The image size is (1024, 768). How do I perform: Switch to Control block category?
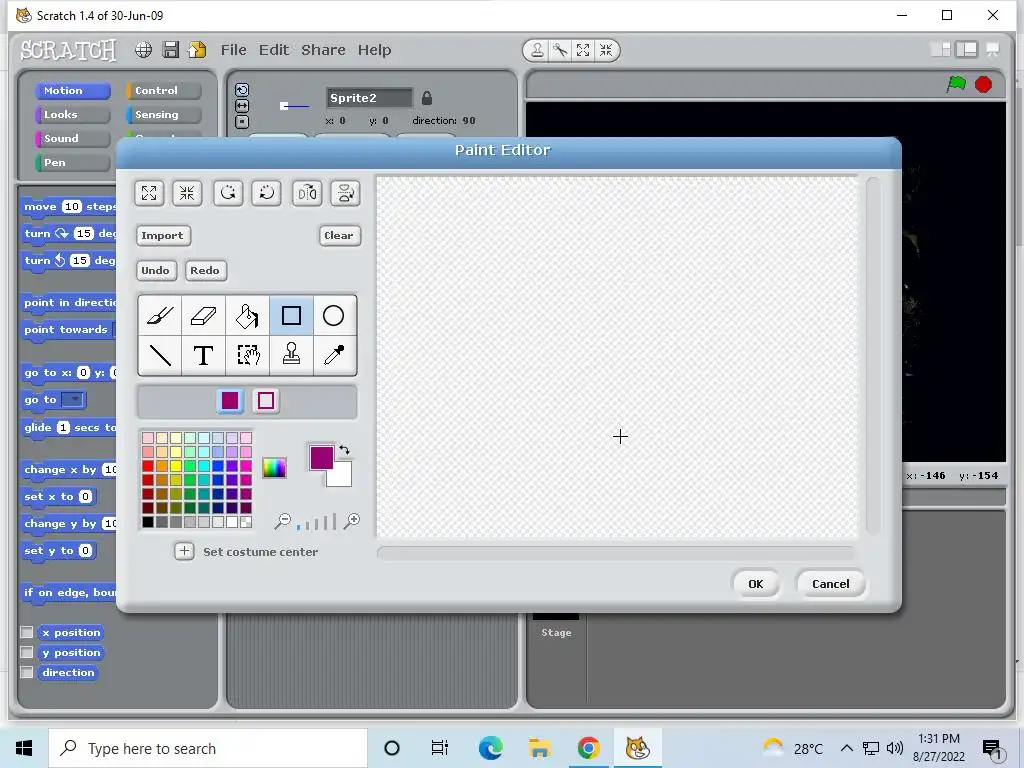(x=164, y=91)
